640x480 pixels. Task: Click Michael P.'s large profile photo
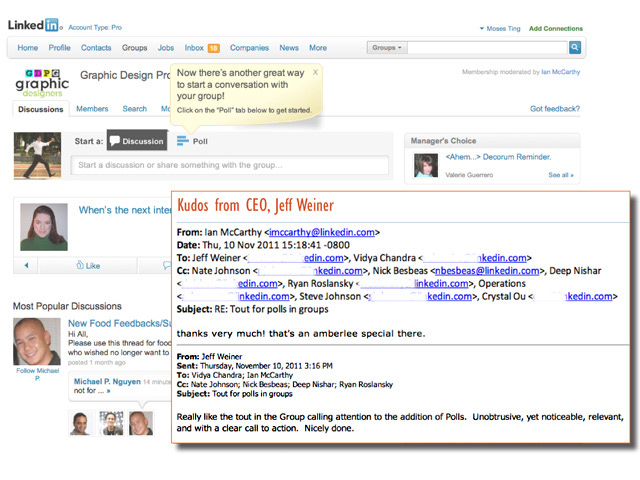coord(37,342)
